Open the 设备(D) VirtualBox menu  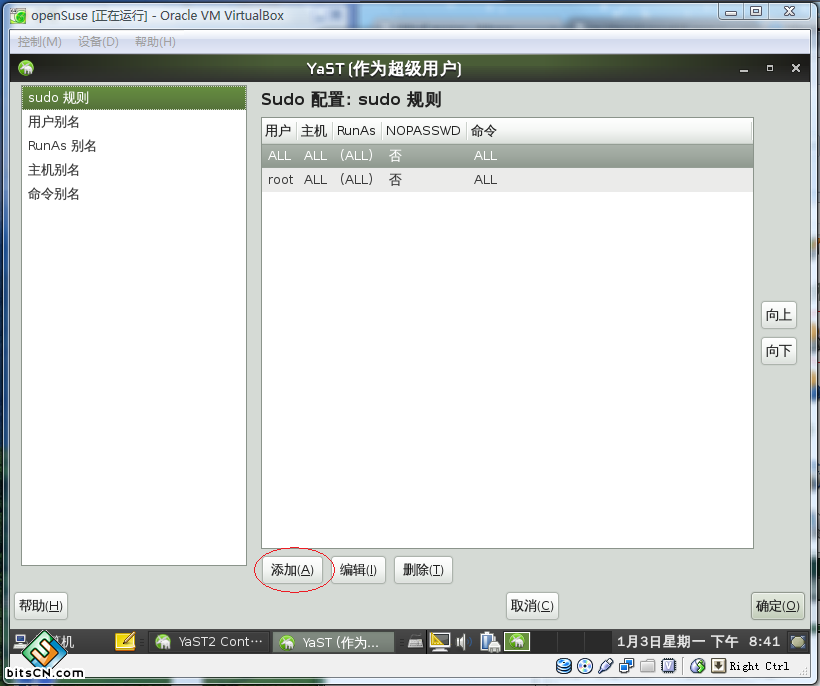[x=98, y=42]
